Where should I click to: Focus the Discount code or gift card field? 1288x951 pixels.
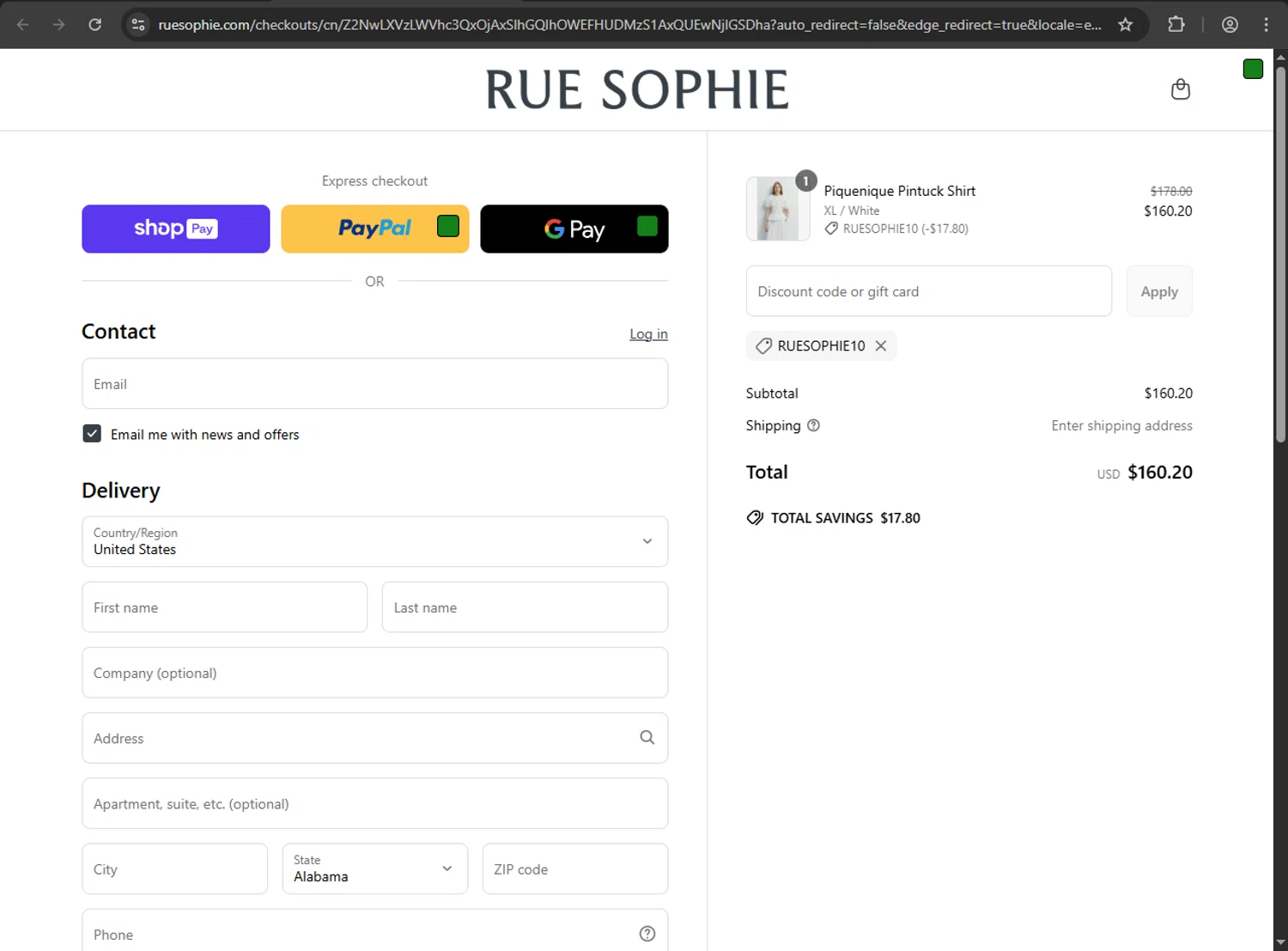929,291
